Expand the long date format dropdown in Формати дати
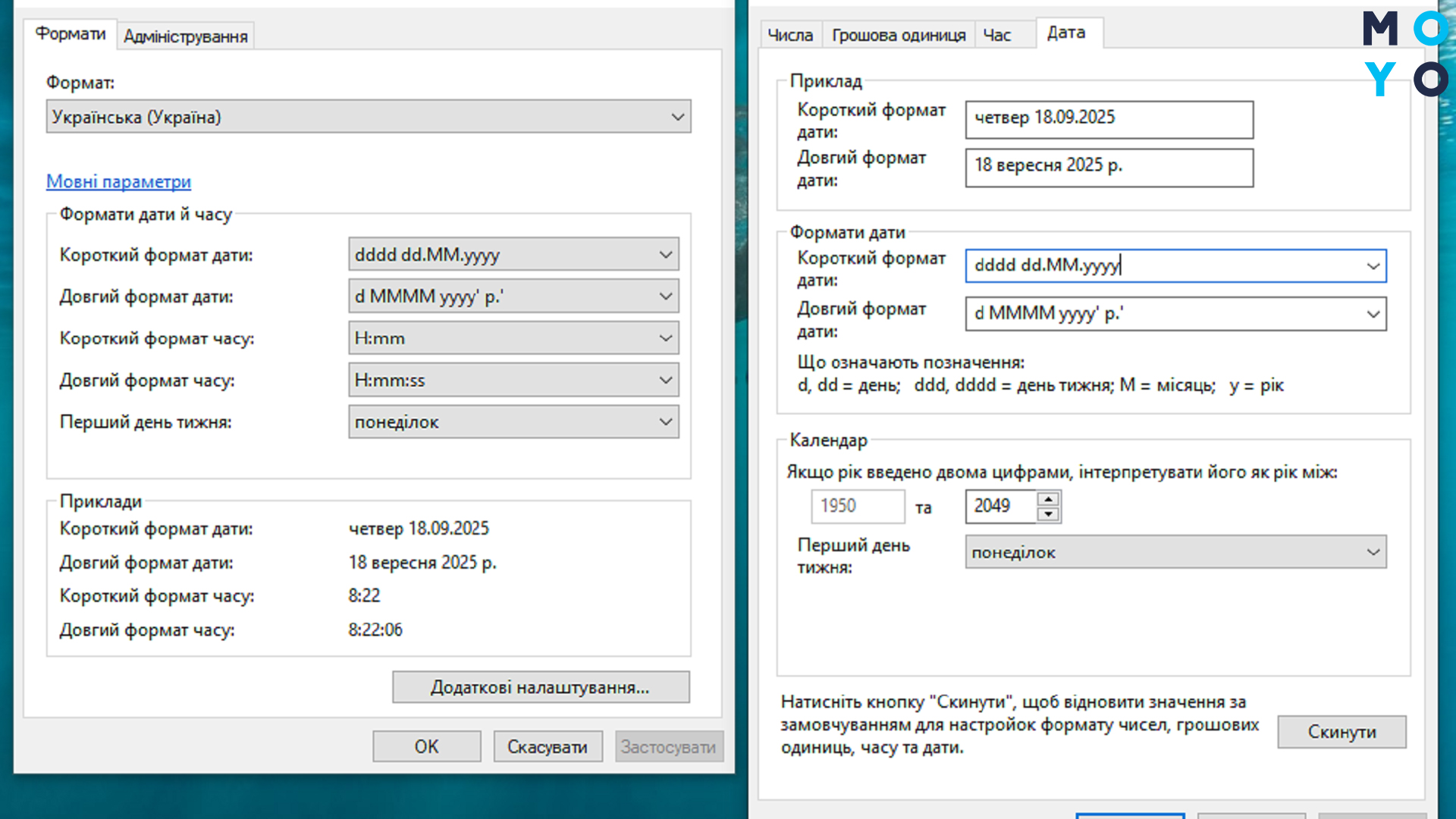 click(1373, 314)
